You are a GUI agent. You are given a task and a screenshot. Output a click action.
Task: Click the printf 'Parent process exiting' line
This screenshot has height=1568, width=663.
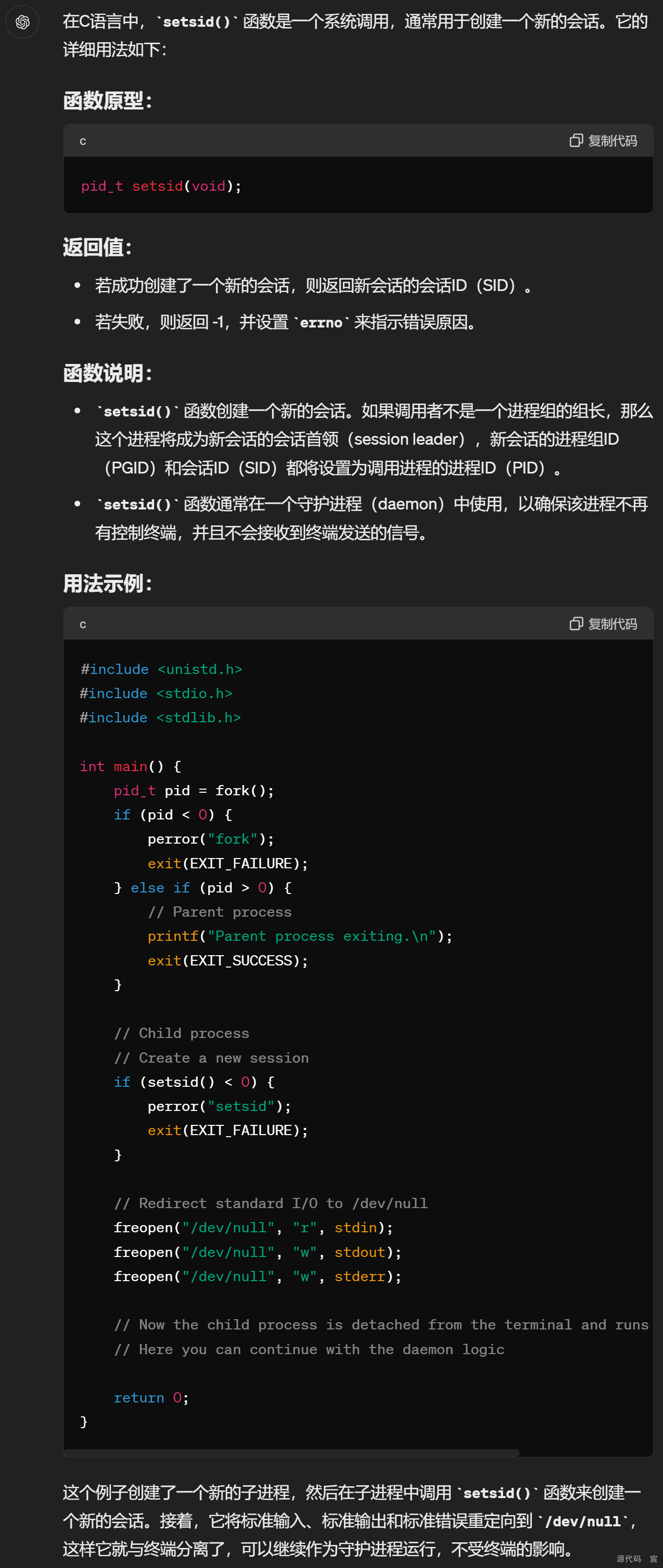tap(300, 936)
